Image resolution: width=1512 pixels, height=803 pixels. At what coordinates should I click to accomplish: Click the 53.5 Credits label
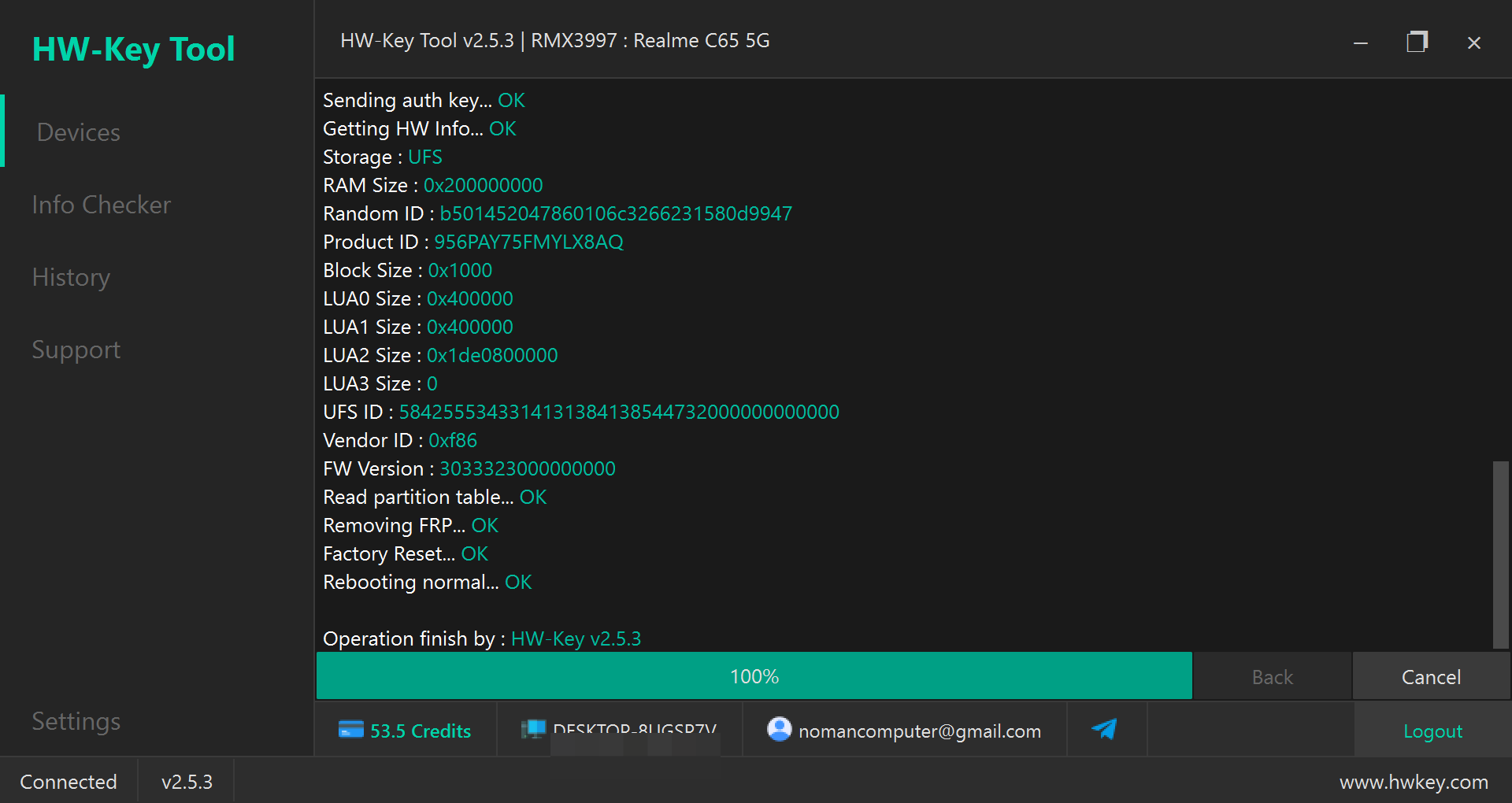[x=421, y=731]
